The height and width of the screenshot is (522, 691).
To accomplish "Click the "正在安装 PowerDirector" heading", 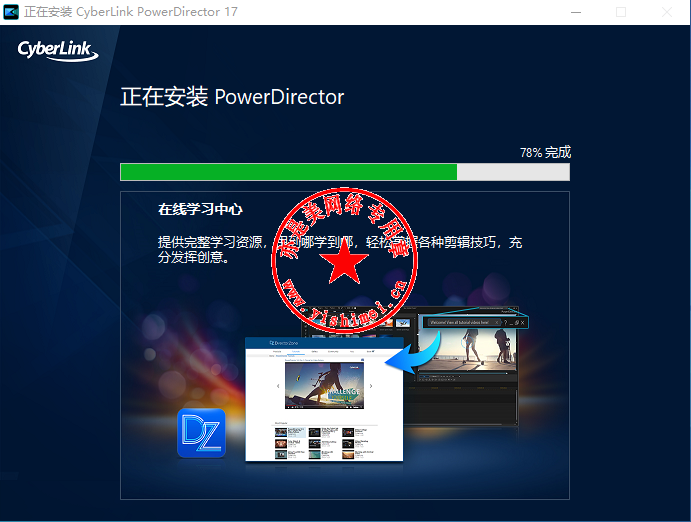I will click(232, 97).
